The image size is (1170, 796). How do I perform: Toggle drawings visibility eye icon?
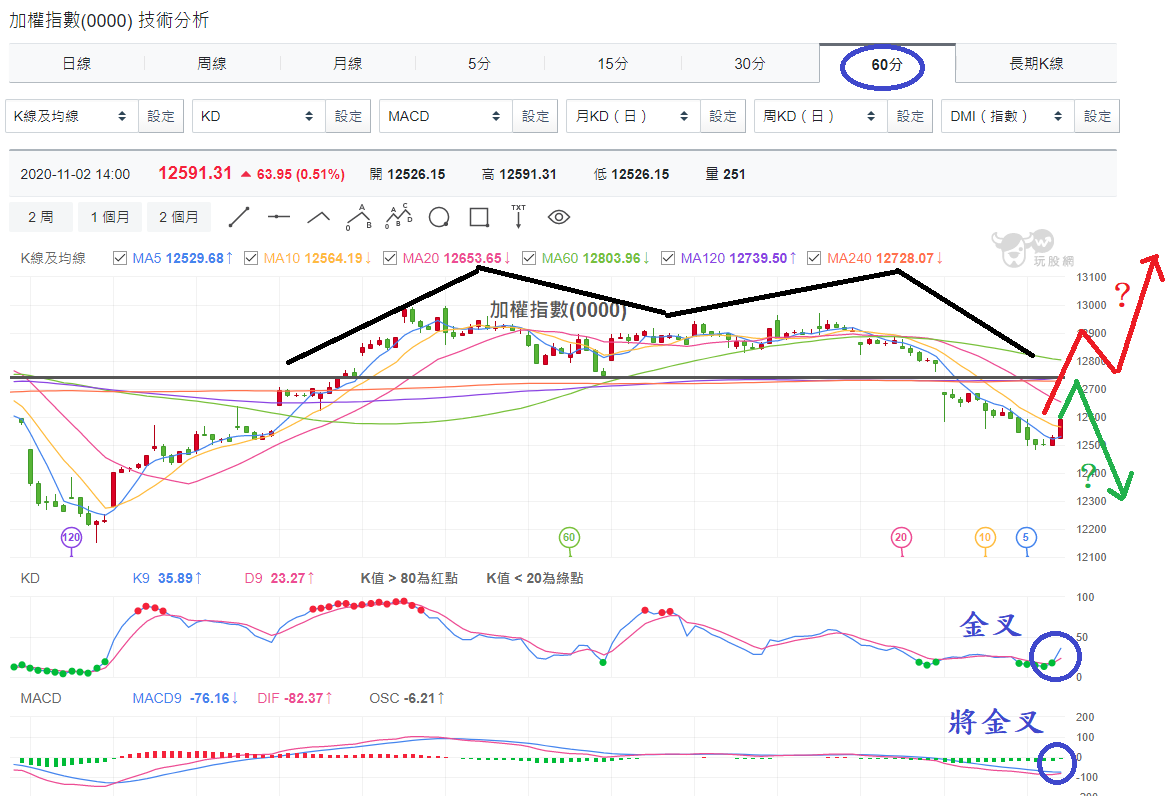point(559,217)
